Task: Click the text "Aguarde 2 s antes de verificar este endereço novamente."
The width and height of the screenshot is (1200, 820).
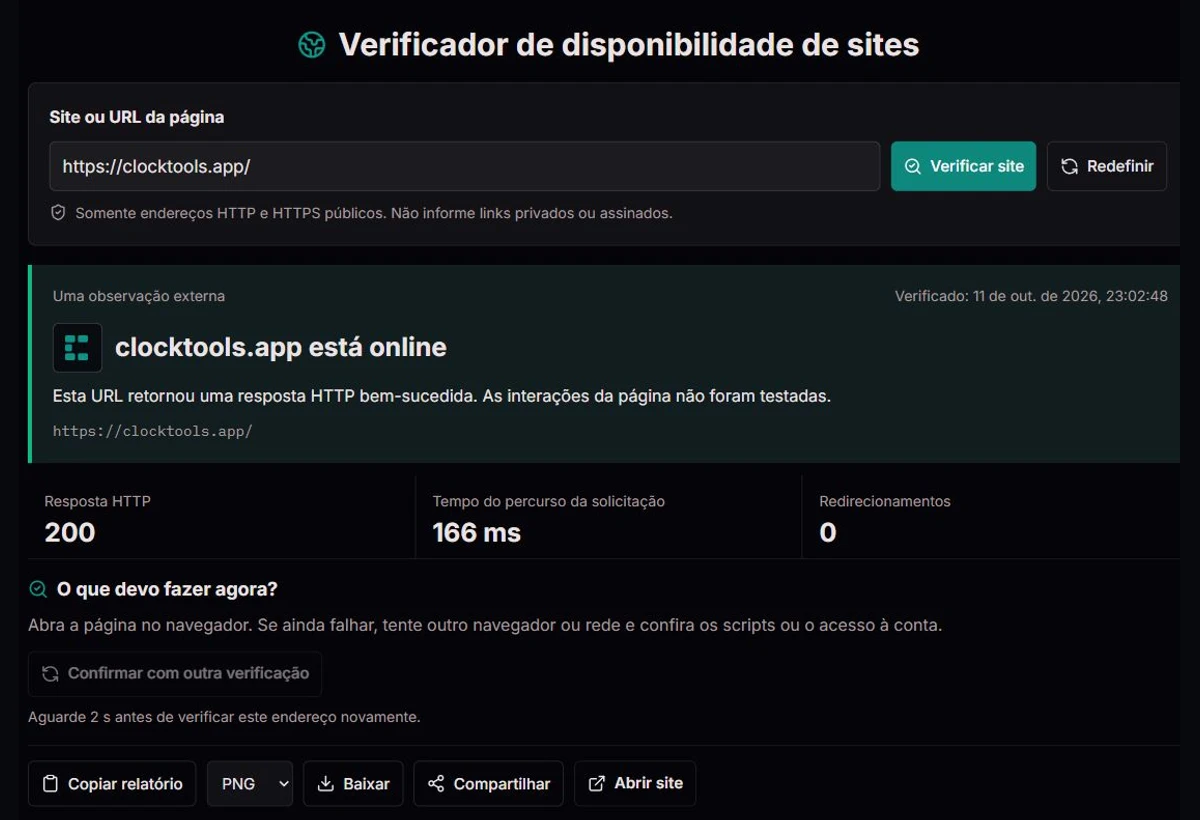Action: click(x=225, y=717)
